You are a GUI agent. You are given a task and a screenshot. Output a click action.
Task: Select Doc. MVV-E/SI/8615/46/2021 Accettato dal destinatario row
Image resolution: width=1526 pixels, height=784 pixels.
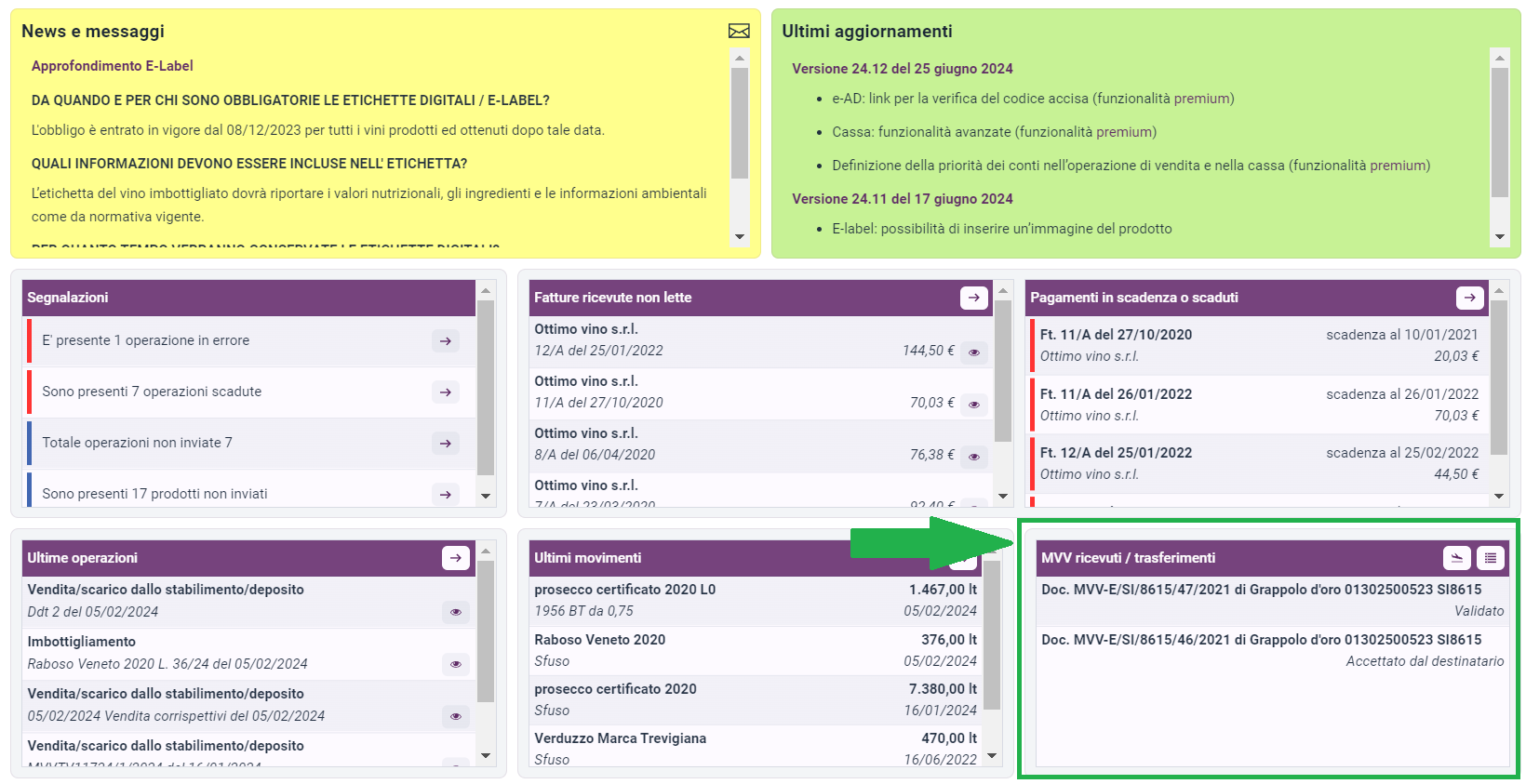[1272, 651]
